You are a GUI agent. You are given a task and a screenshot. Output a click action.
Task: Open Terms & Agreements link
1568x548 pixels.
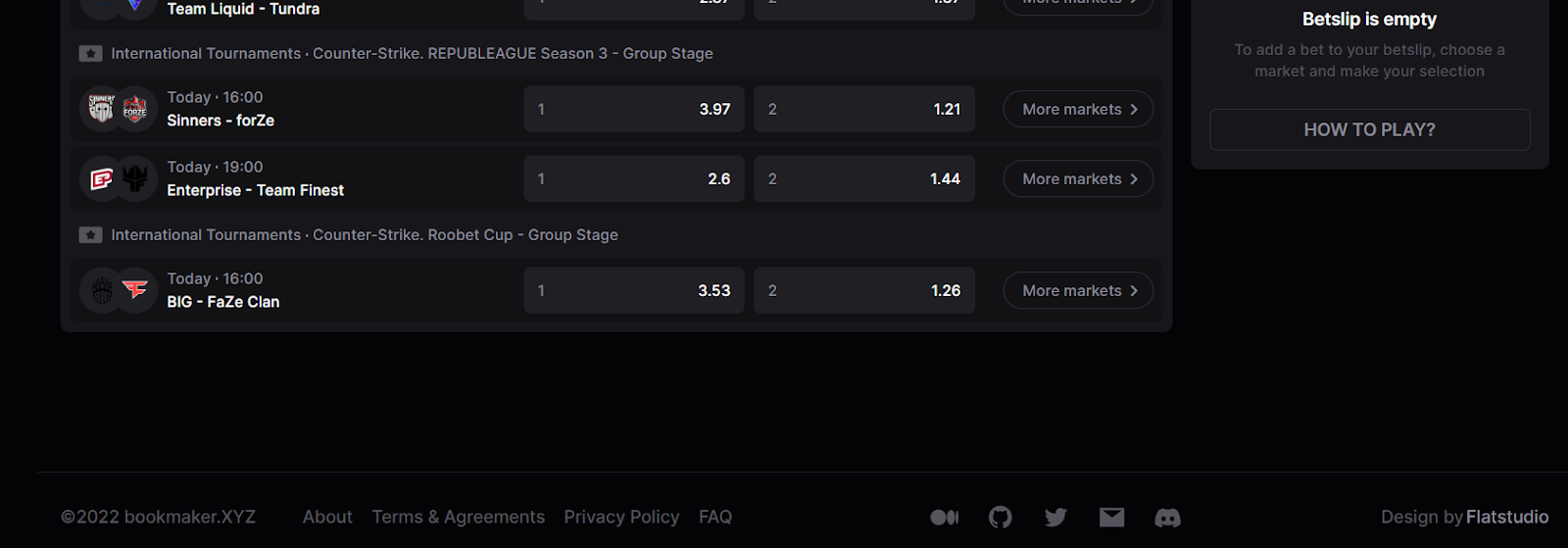pyautogui.click(x=458, y=517)
